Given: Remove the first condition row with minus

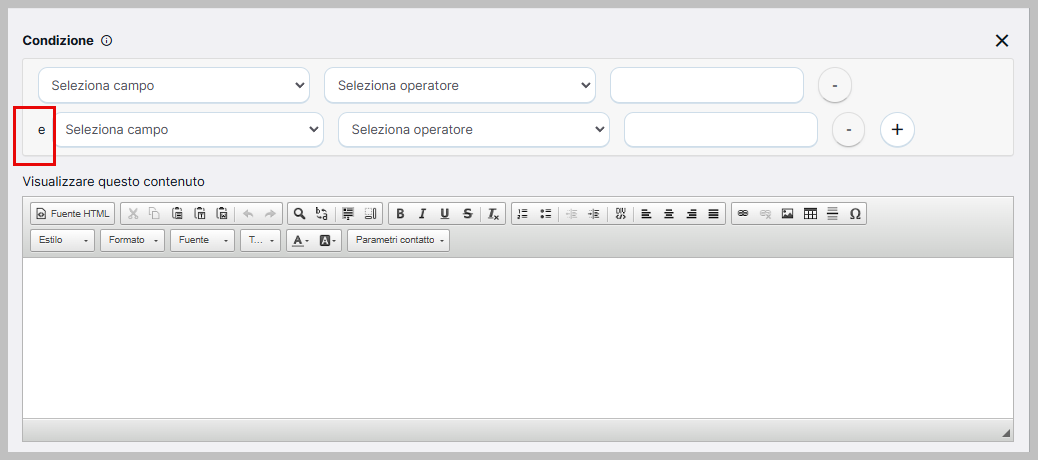Looking at the screenshot, I should [834, 86].
